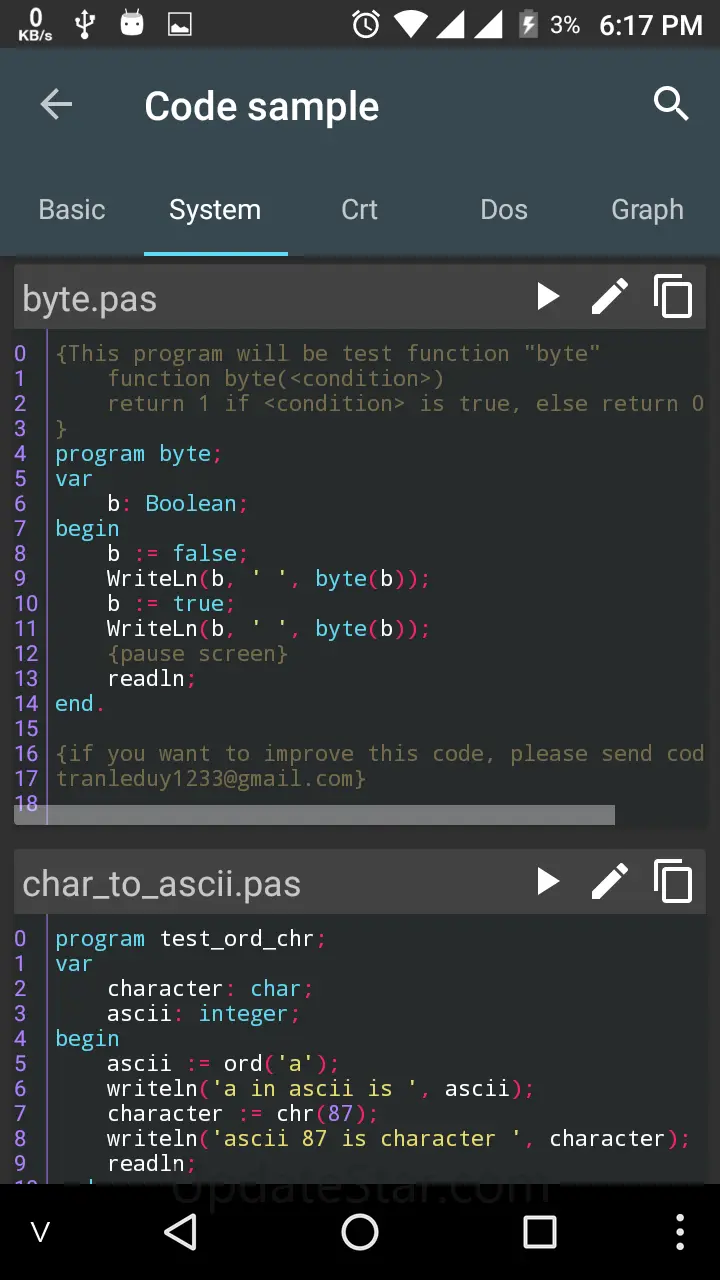This screenshot has height=1280, width=720.
Task: Click the 6:17 PM clock
Action: pos(651,25)
